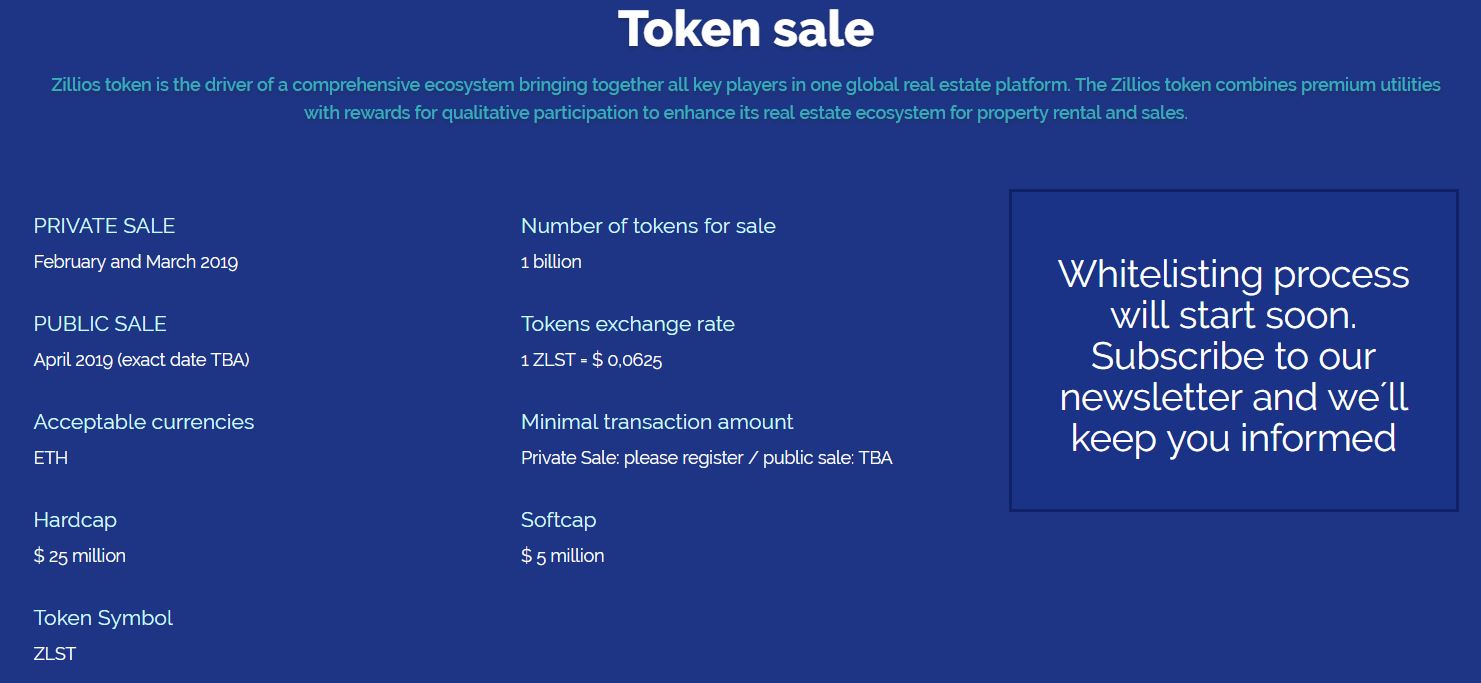Select the Token Symbol label
This screenshot has width=1481, height=683.
pyautogui.click(x=103, y=618)
